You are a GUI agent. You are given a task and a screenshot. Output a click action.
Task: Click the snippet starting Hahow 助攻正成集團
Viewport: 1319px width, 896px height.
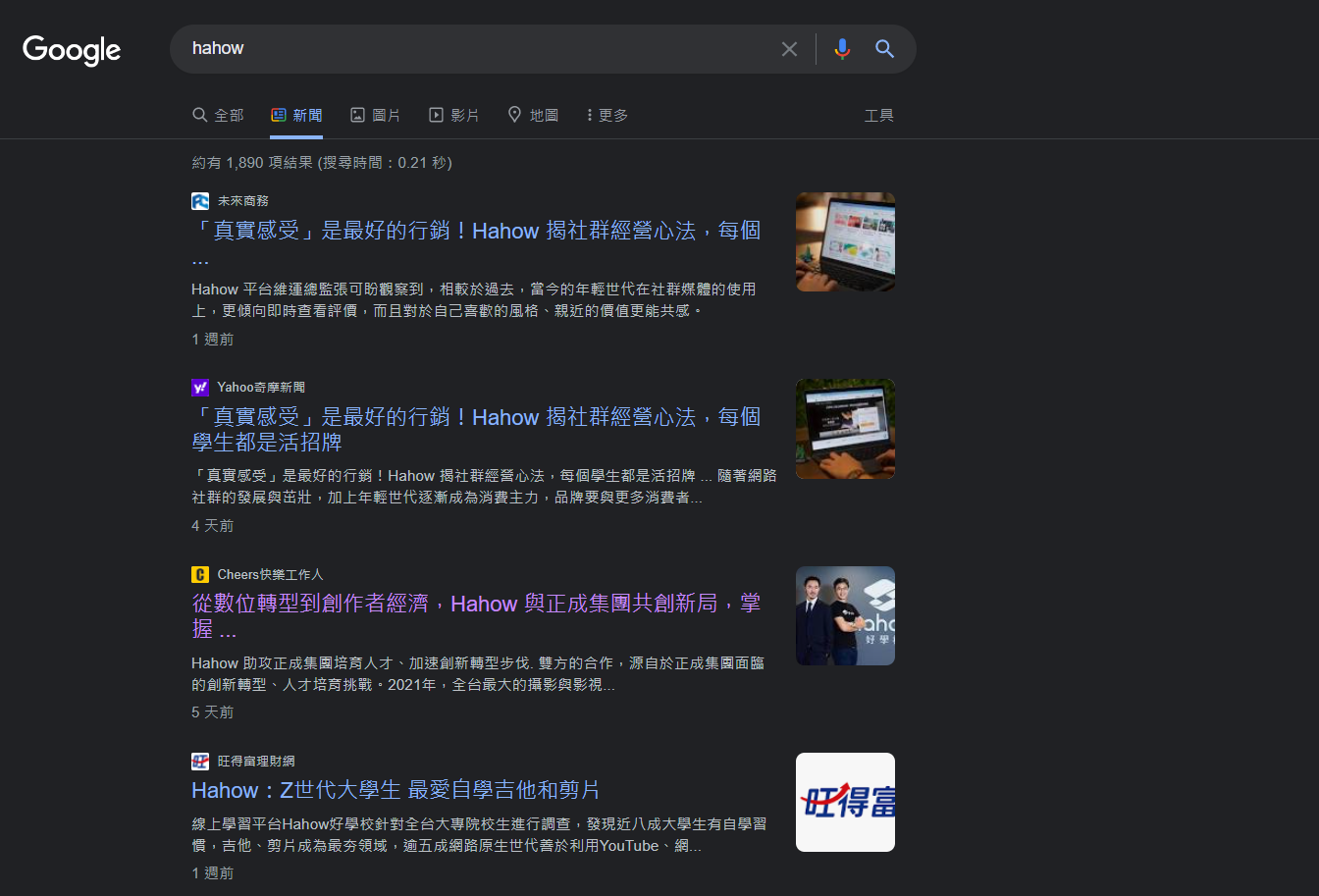(478, 673)
